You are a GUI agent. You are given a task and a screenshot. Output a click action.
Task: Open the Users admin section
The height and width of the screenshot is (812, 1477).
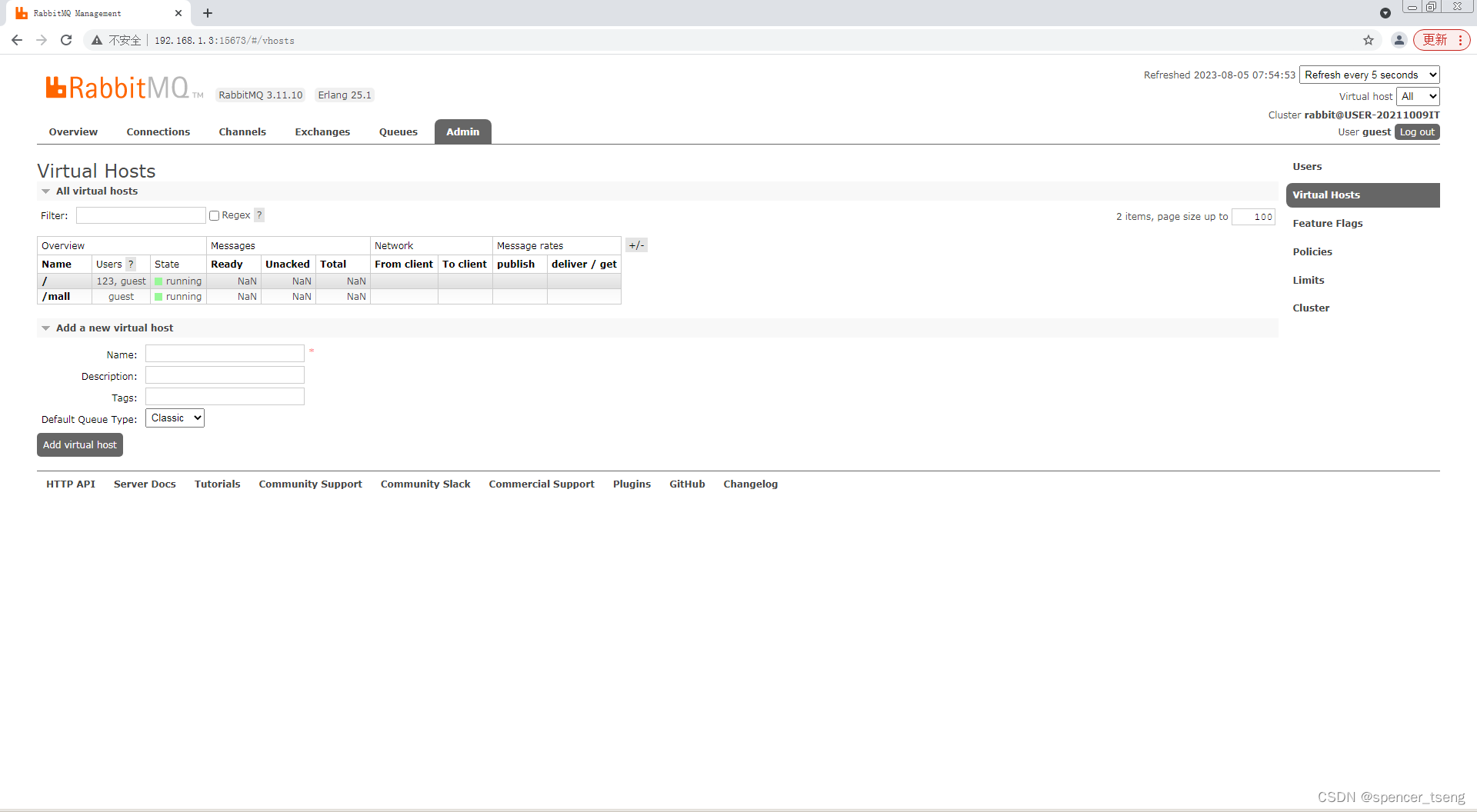coord(1307,166)
